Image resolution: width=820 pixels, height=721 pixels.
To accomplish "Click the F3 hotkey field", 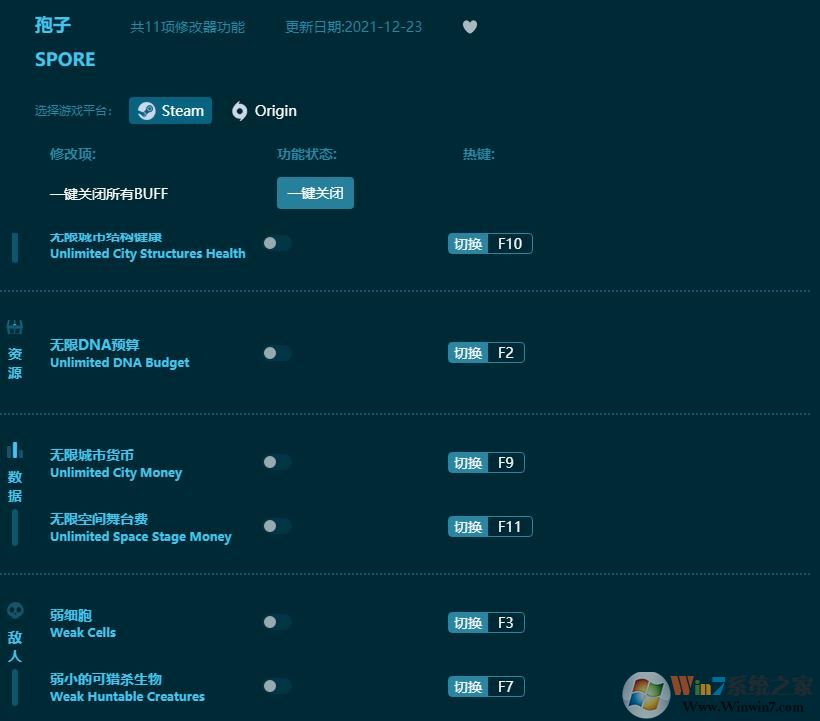I will click(506, 623).
